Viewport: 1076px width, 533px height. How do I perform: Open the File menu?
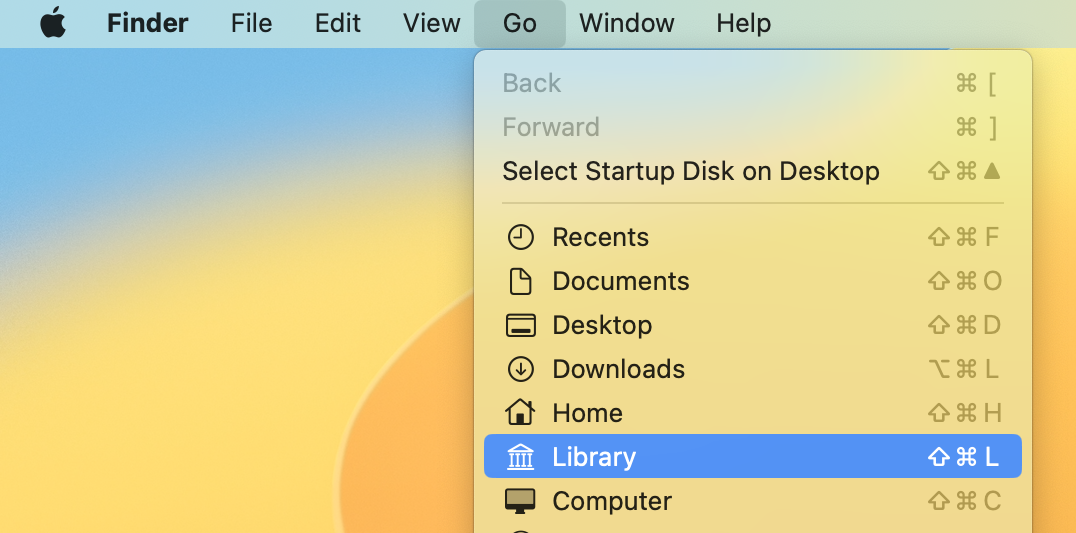tap(251, 23)
